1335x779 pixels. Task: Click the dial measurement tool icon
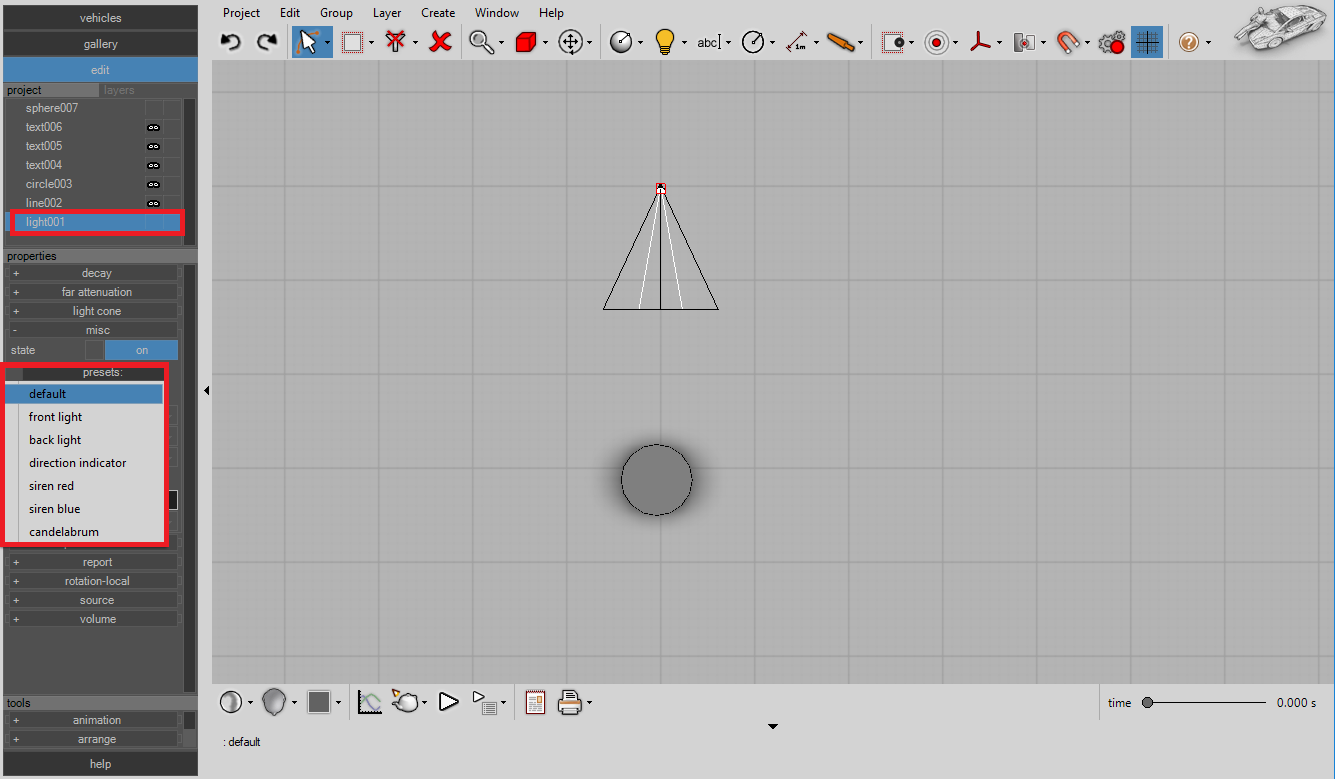tap(754, 42)
